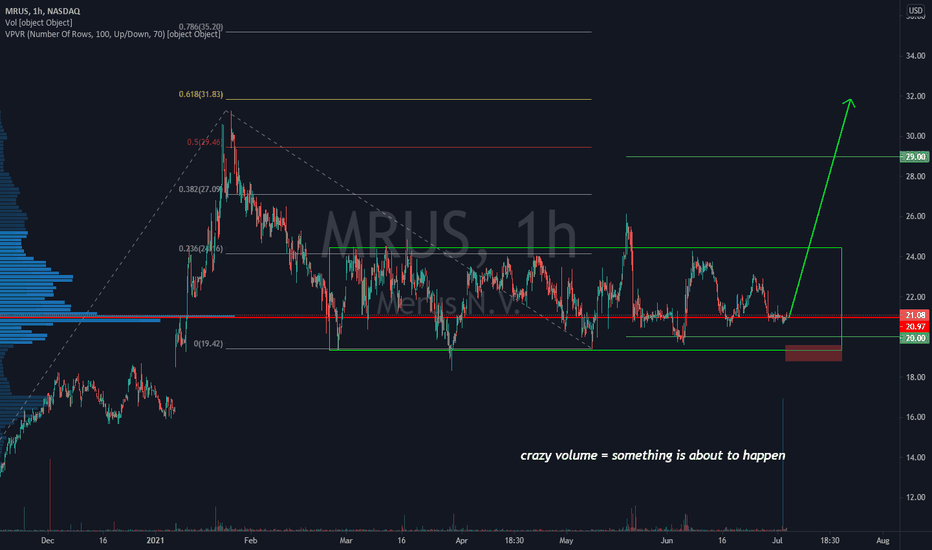Select the red stop-loss zone rectangle
This screenshot has width=932, height=550.
tap(813, 353)
